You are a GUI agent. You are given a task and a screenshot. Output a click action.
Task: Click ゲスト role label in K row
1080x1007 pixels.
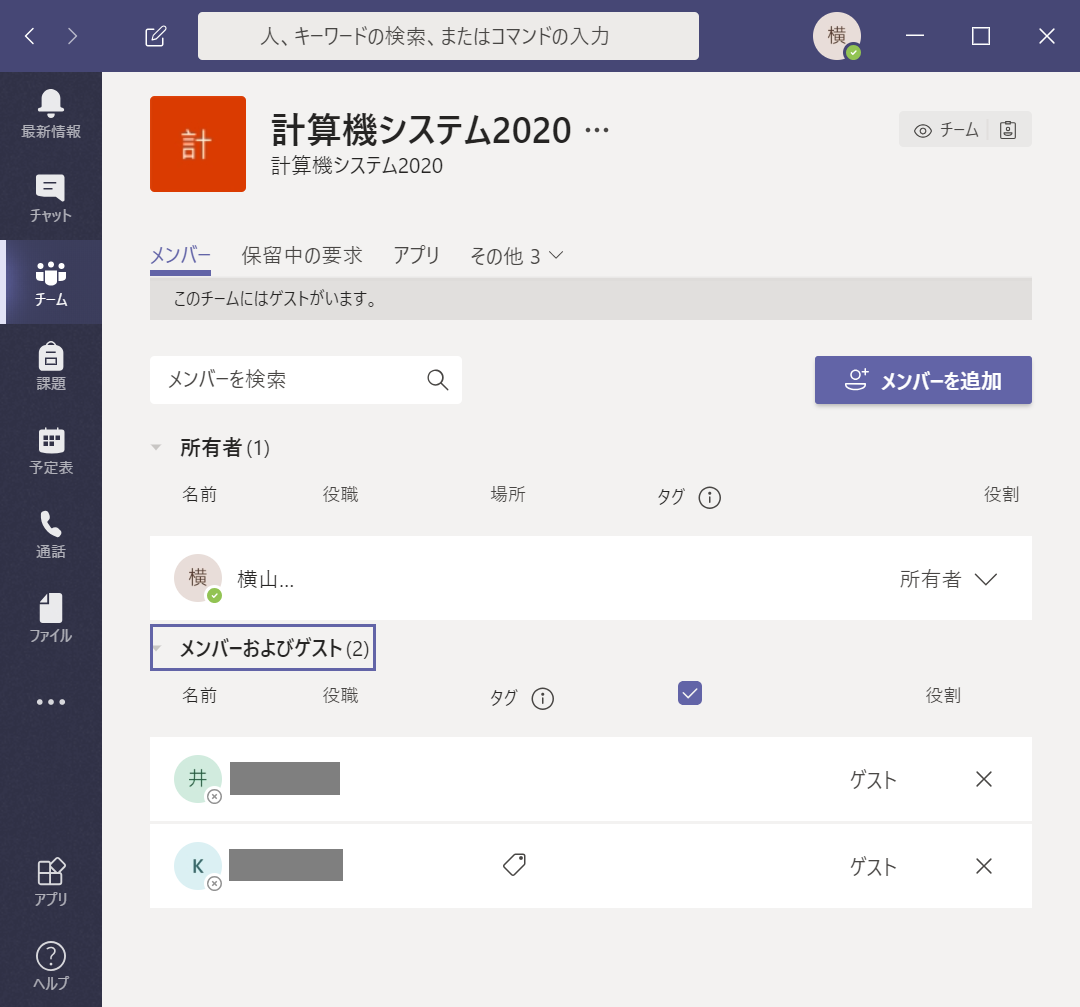point(873,866)
